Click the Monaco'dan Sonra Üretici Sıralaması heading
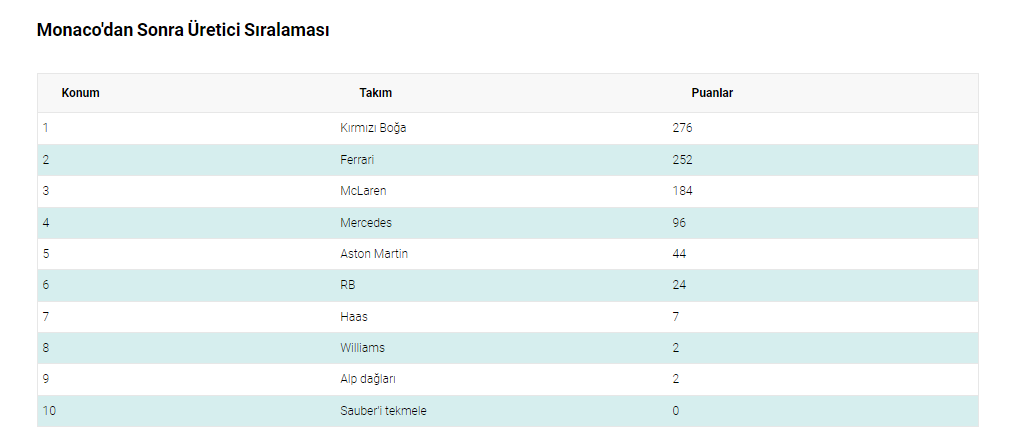This screenshot has height=444, width=1009. tap(183, 30)
